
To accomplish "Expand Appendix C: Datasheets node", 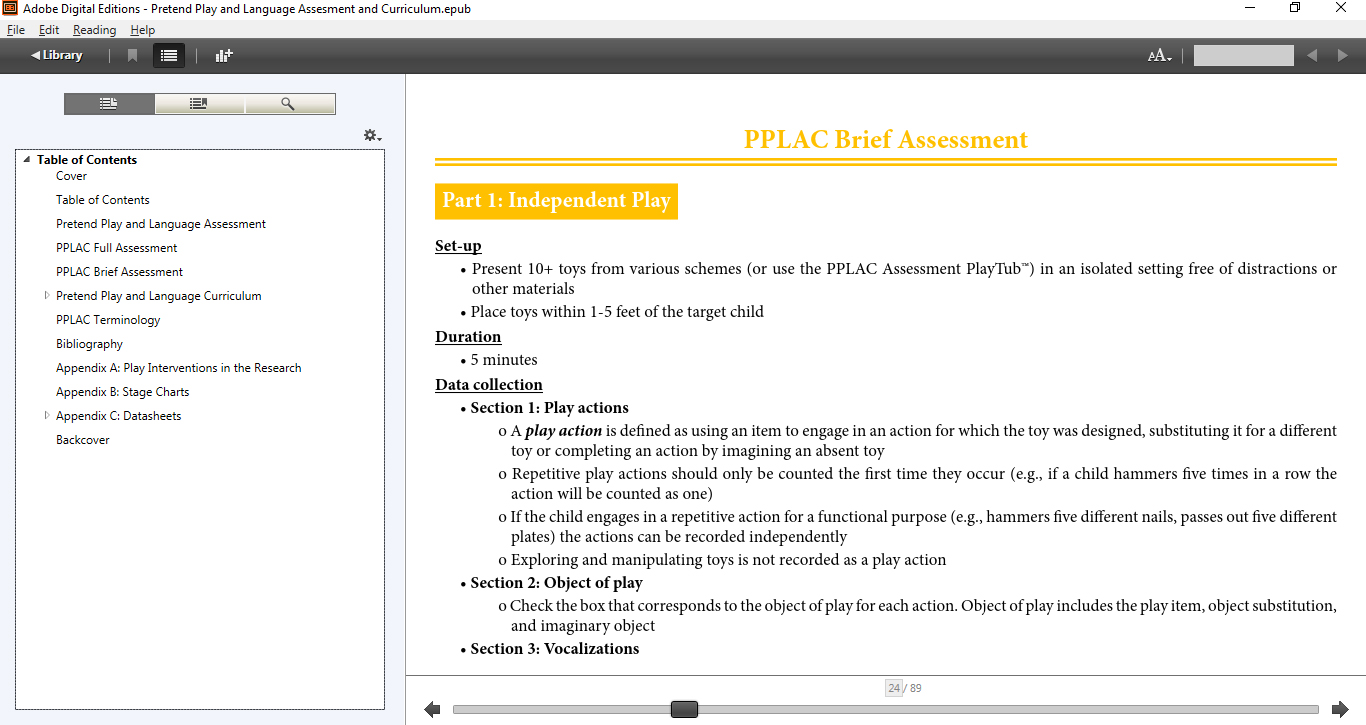I will tap(47, 416).
